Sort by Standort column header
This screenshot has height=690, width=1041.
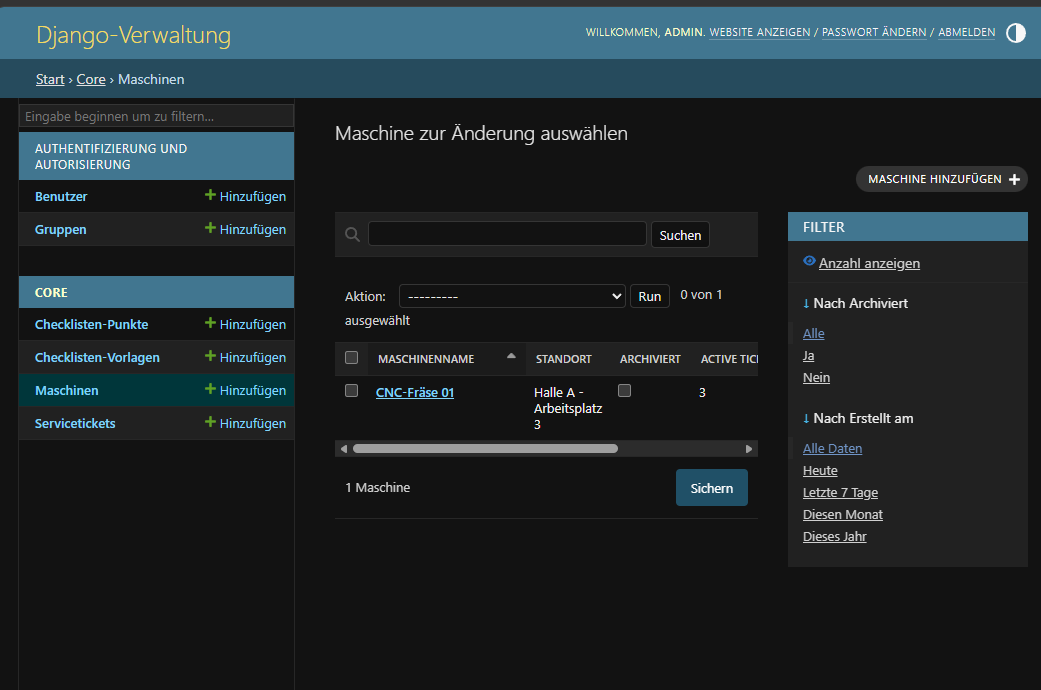(564, 359)
